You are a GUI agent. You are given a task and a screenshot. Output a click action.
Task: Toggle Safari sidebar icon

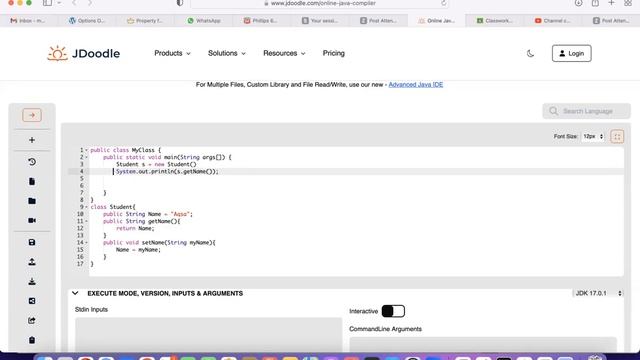[x=47, y=3]
